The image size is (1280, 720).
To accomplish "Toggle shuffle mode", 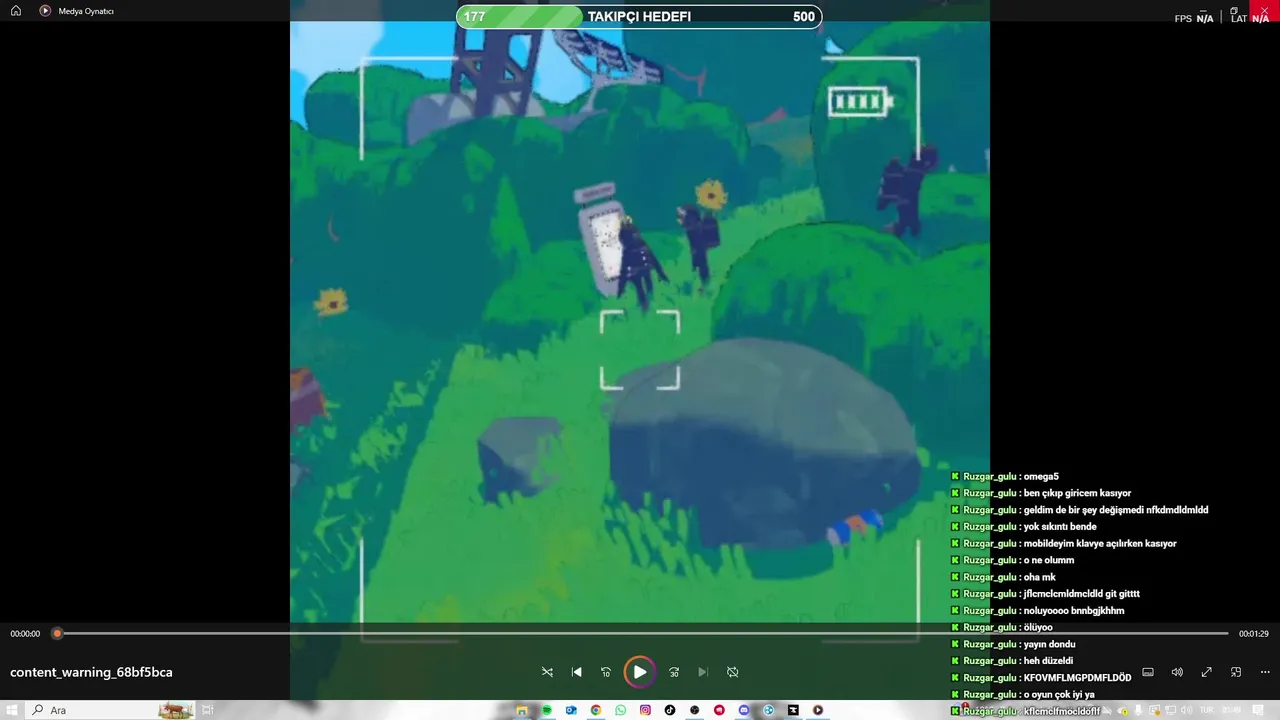I will click(x=547, y=672).
